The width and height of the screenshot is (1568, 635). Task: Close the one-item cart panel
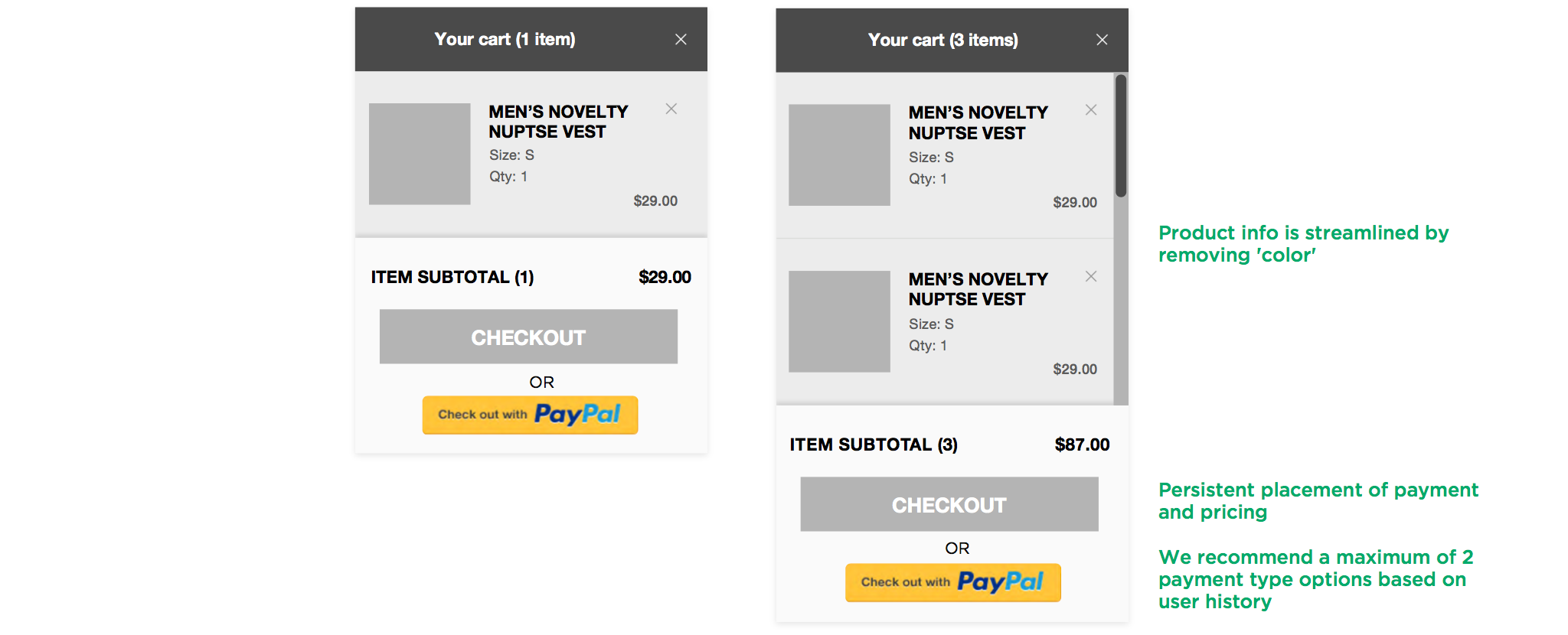(x=681, y=39)
